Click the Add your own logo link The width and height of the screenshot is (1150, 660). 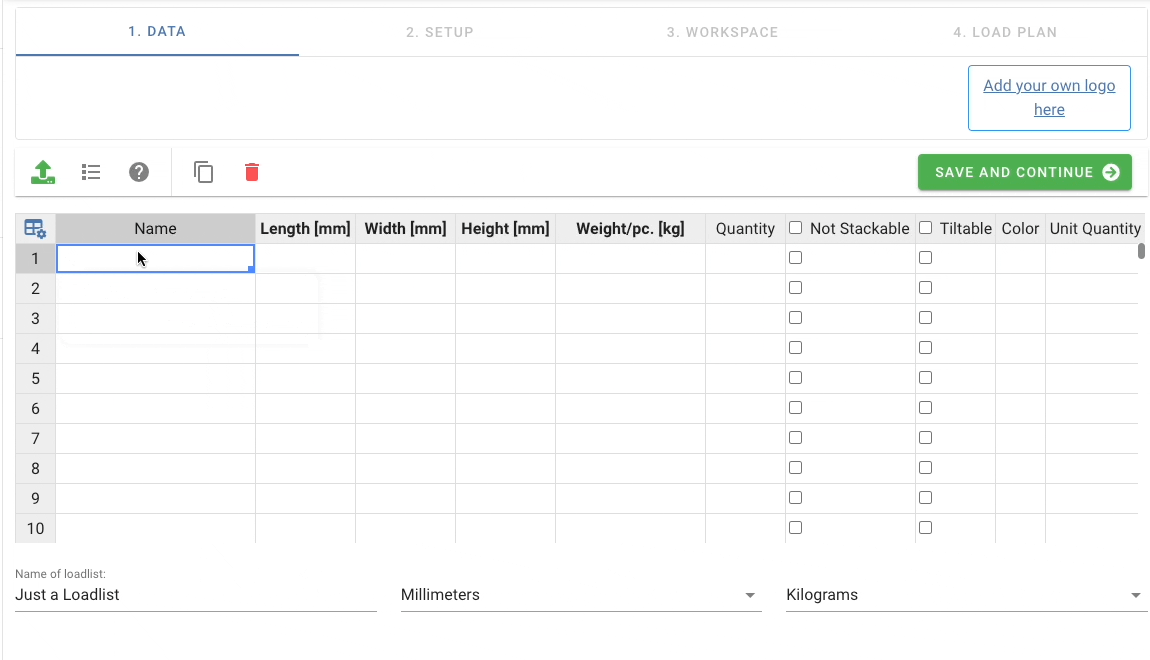(x=1049, y=97)
